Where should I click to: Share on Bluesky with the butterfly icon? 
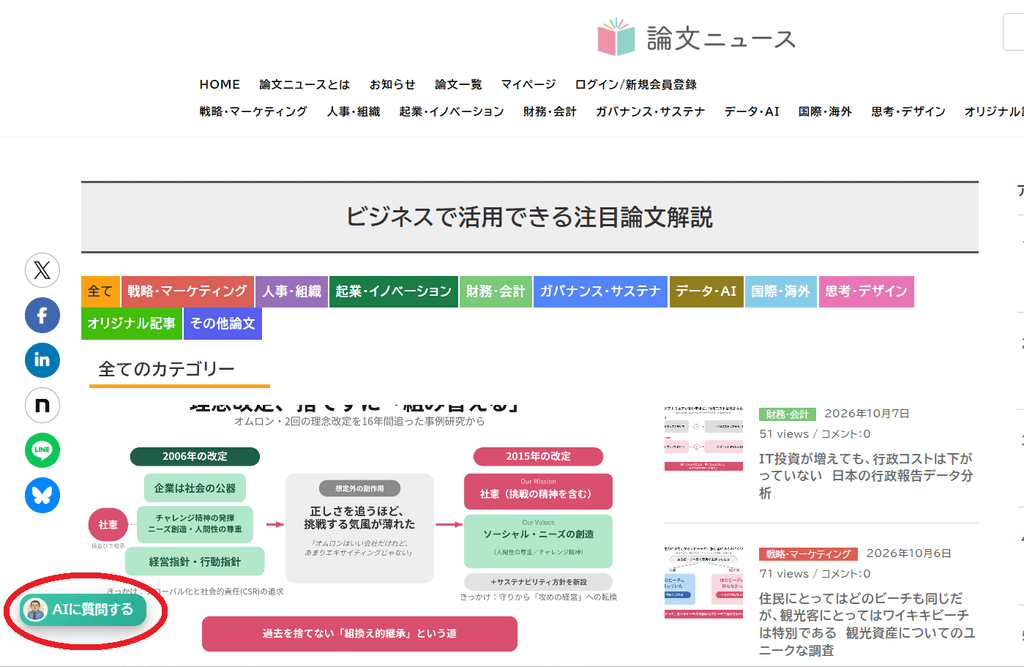[x=42, y=495]
